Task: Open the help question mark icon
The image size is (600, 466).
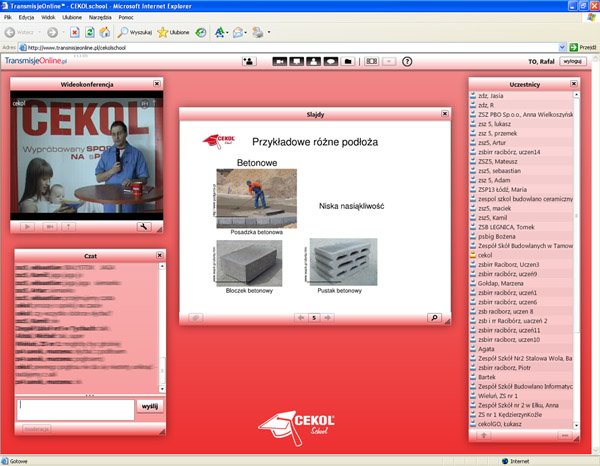Action: (407, 61)
